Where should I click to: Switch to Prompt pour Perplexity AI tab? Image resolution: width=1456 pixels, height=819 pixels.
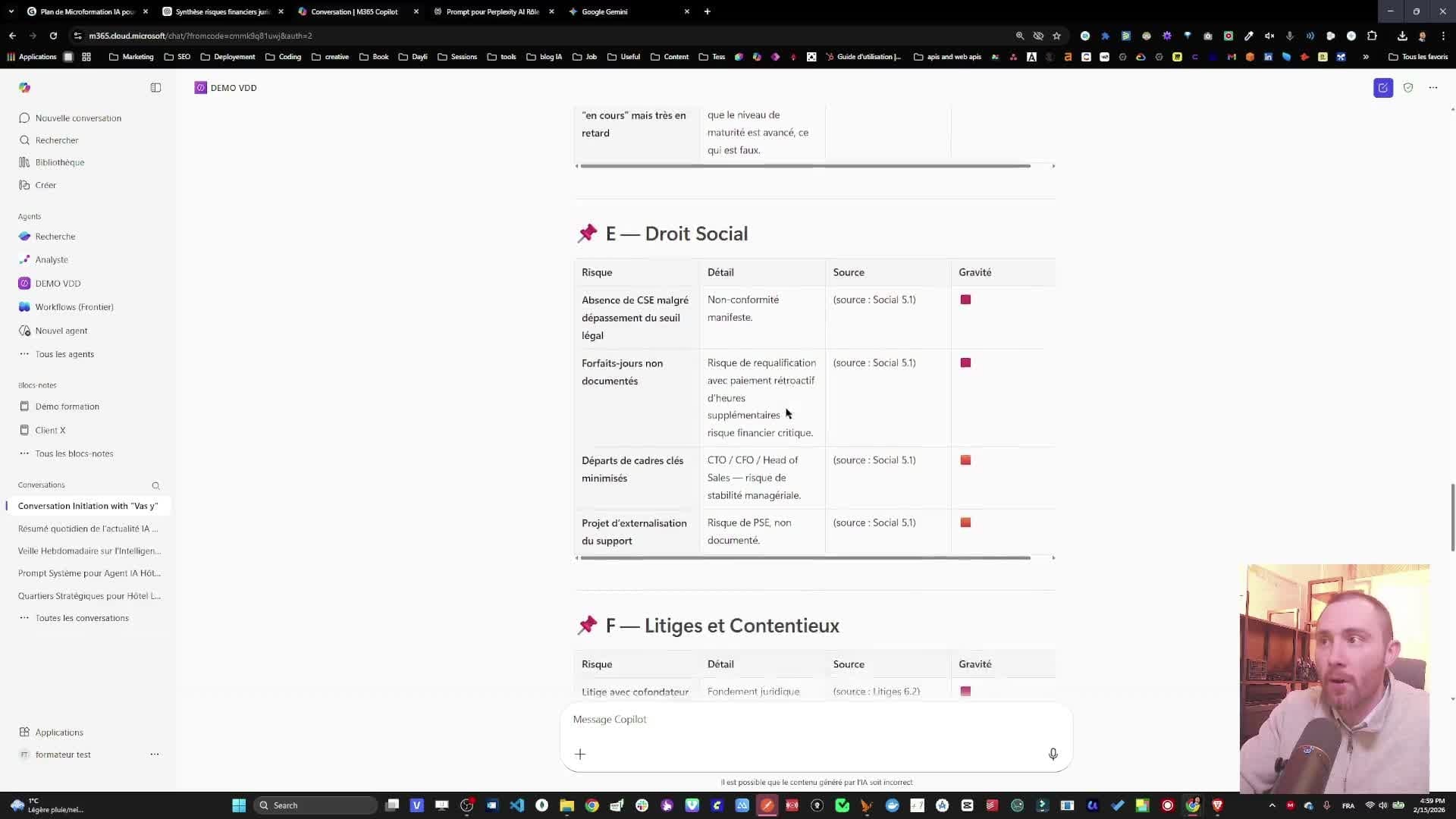[x=492, y=11]
